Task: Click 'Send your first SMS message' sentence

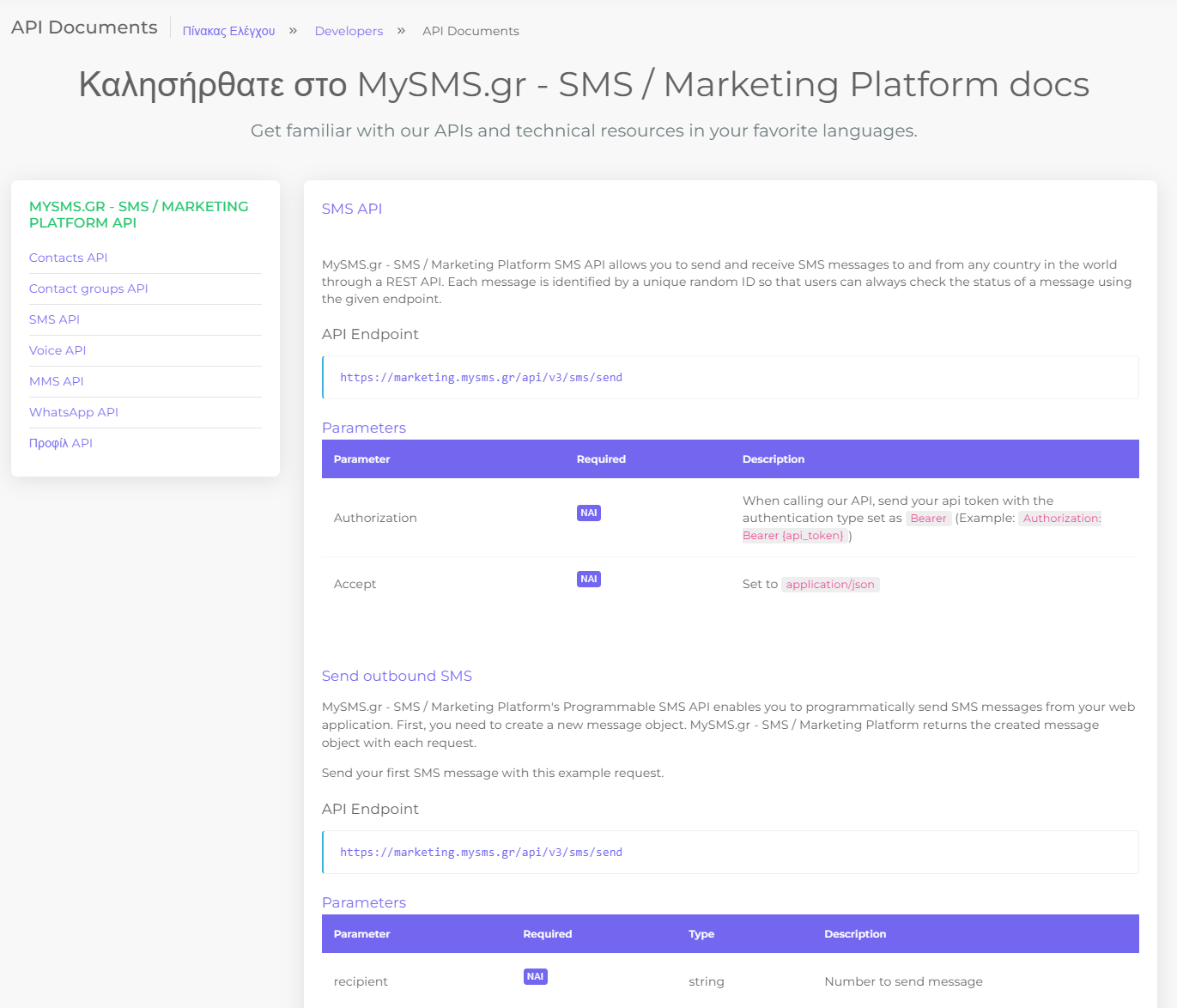Action: coord(493,773)
